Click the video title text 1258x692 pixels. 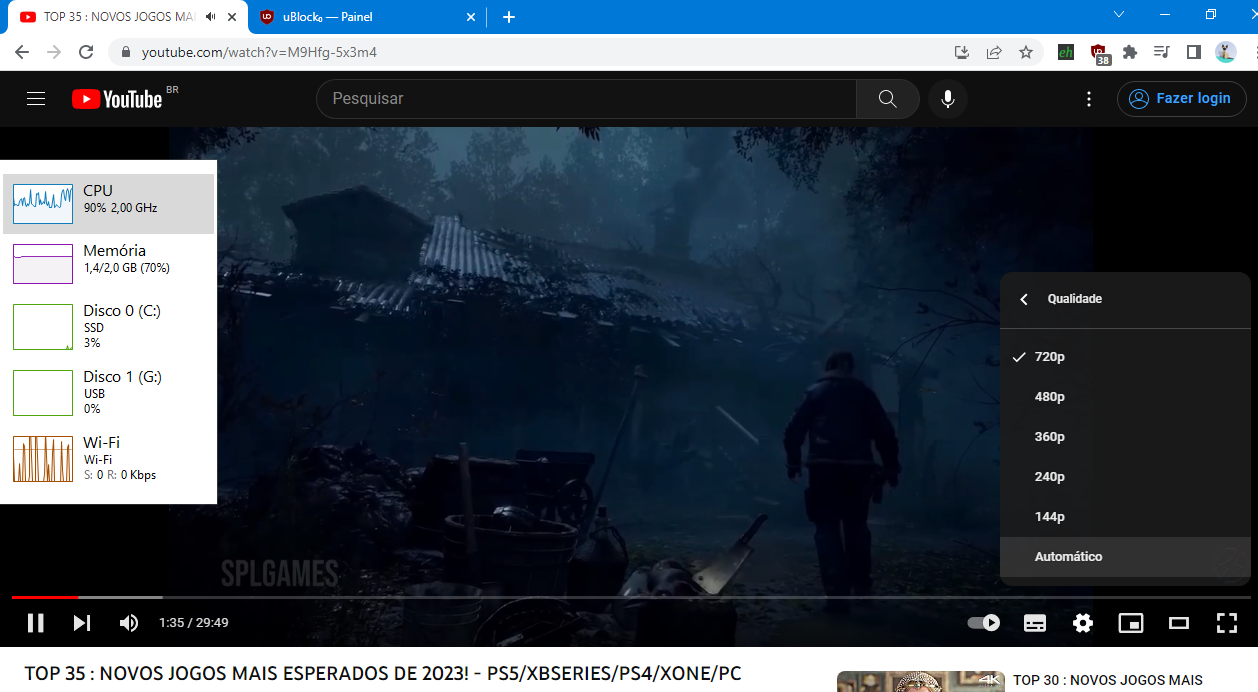(383, 674)
